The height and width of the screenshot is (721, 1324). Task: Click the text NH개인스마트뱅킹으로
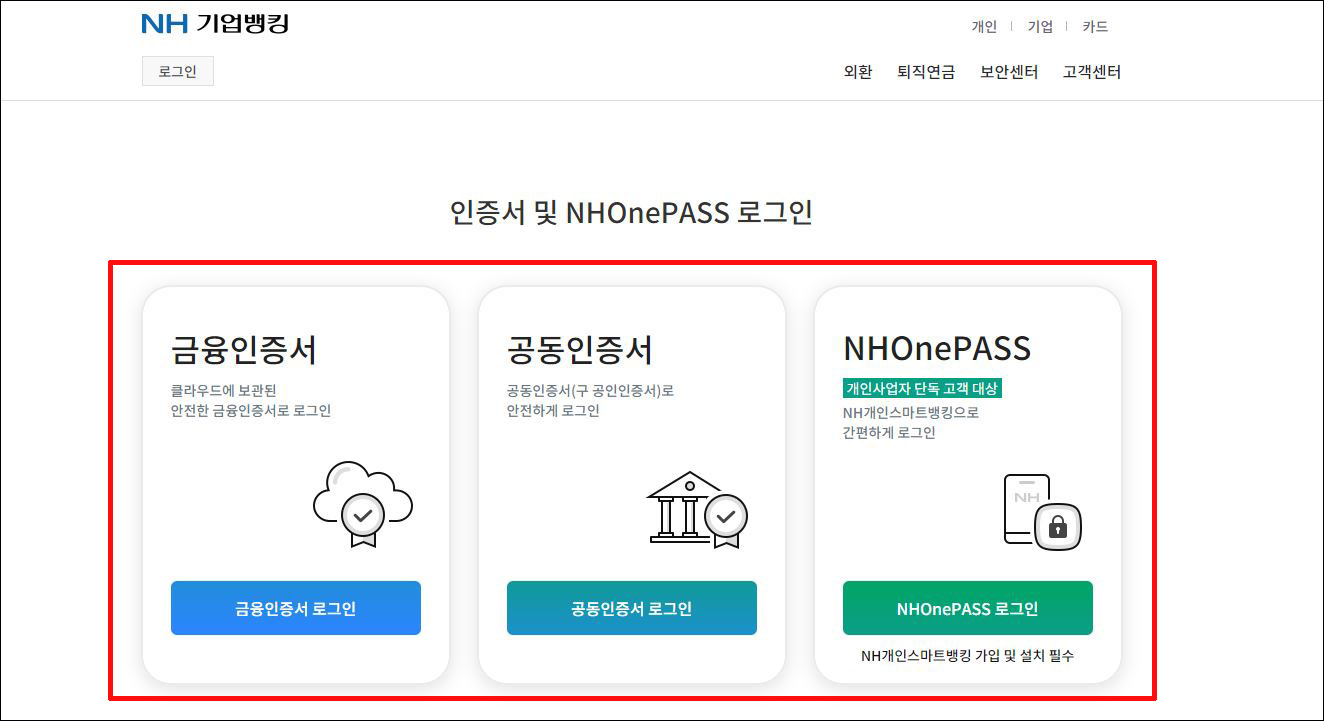point(911,412)
